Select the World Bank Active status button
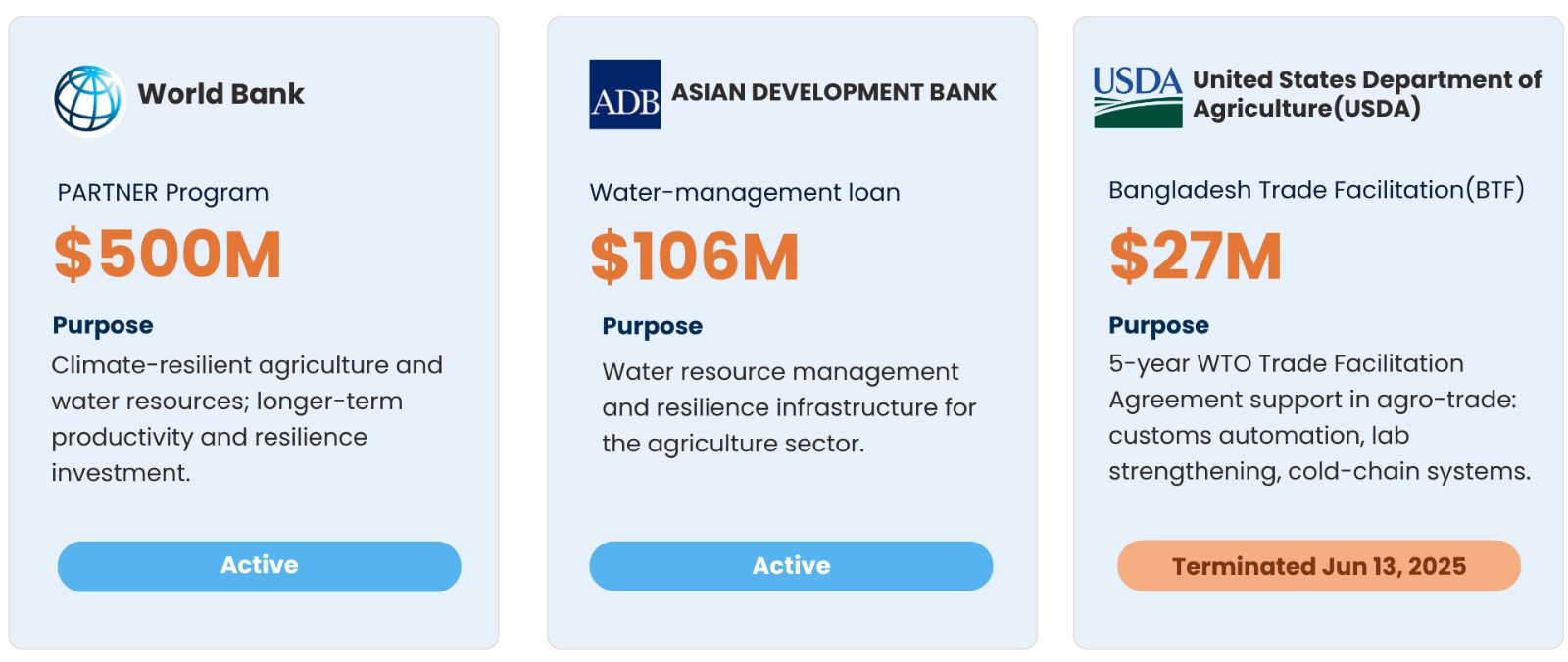The height and width of the screenshot is (662, 1568). [259, 566]
